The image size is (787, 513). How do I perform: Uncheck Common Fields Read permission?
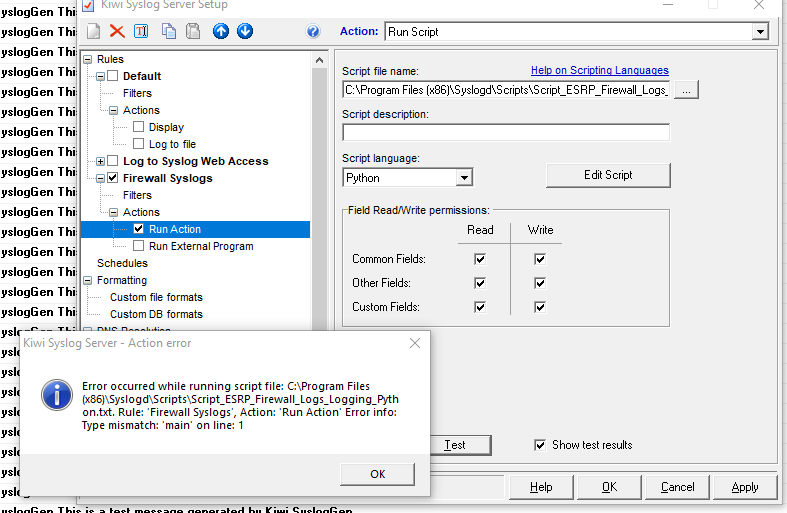(x=480, y=259)
